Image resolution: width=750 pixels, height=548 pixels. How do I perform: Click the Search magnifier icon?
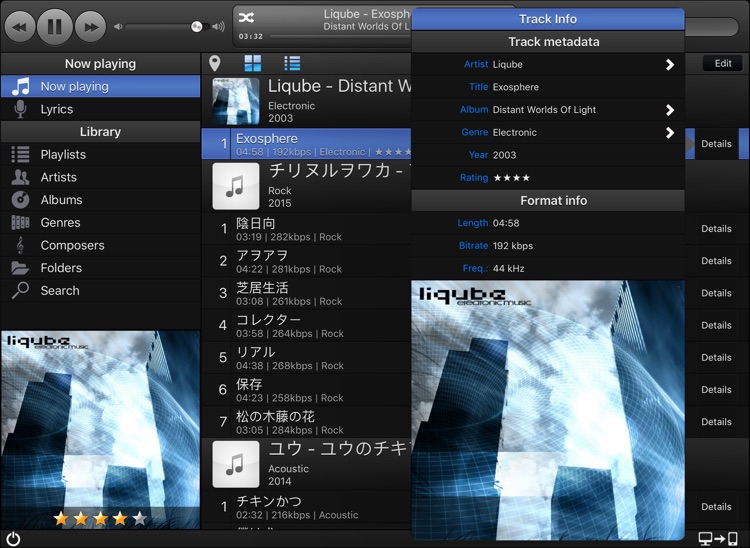pos(20,290)
